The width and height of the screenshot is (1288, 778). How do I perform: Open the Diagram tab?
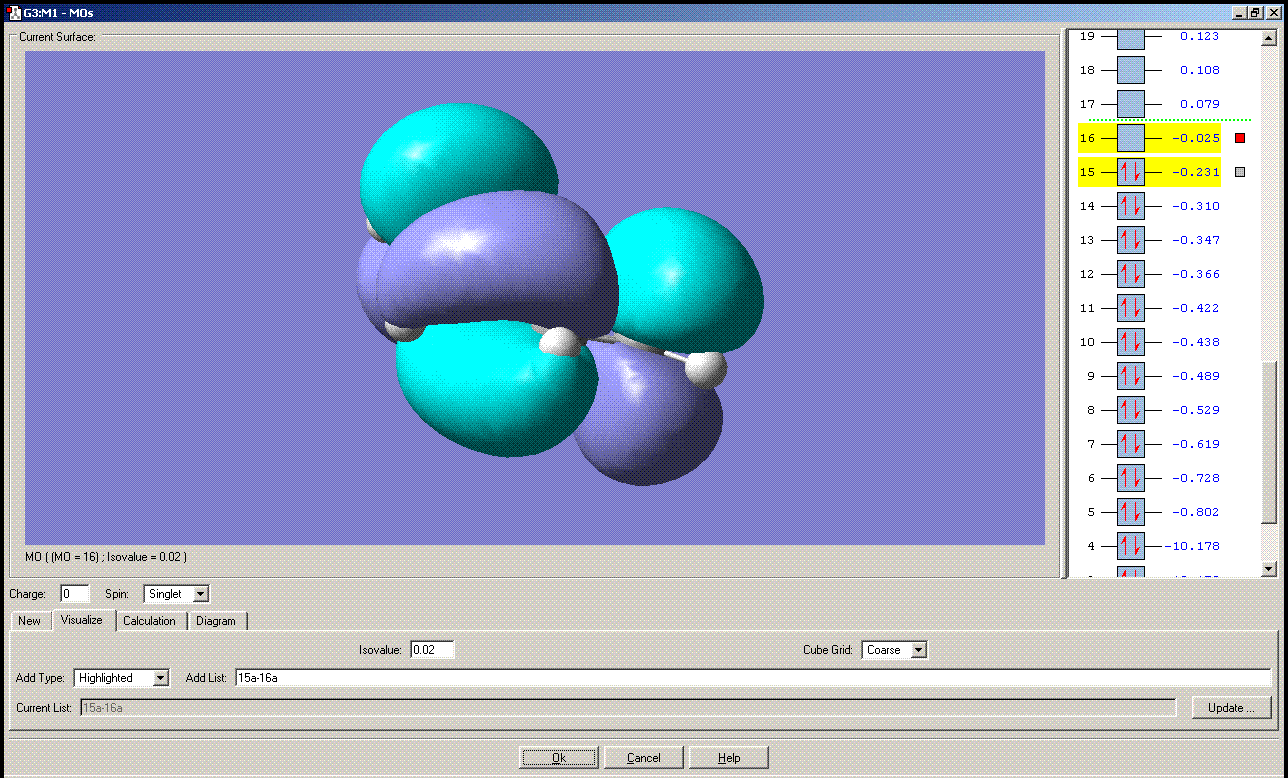216,621
